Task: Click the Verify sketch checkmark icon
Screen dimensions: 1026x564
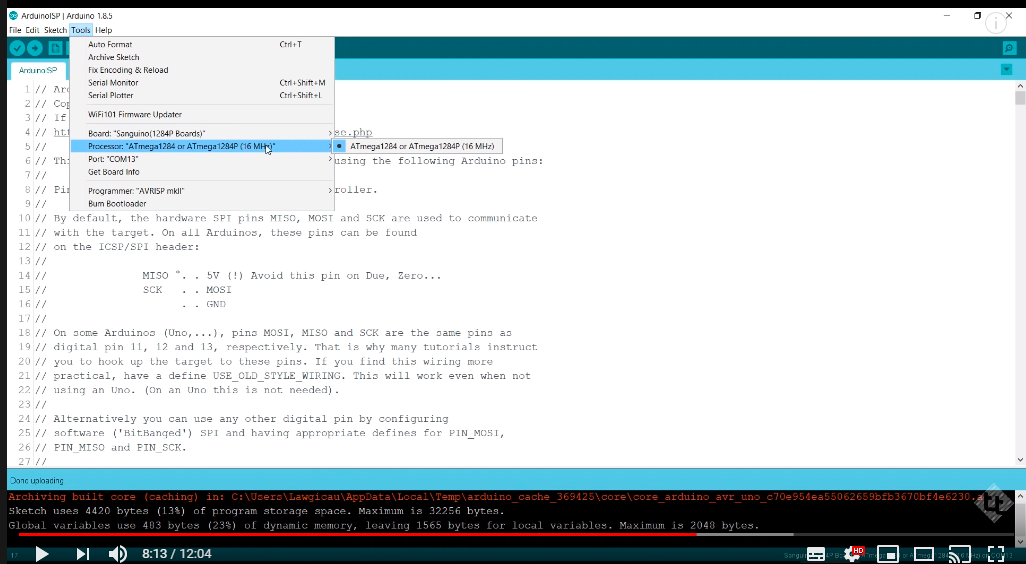Action: (x=18, y=48)
